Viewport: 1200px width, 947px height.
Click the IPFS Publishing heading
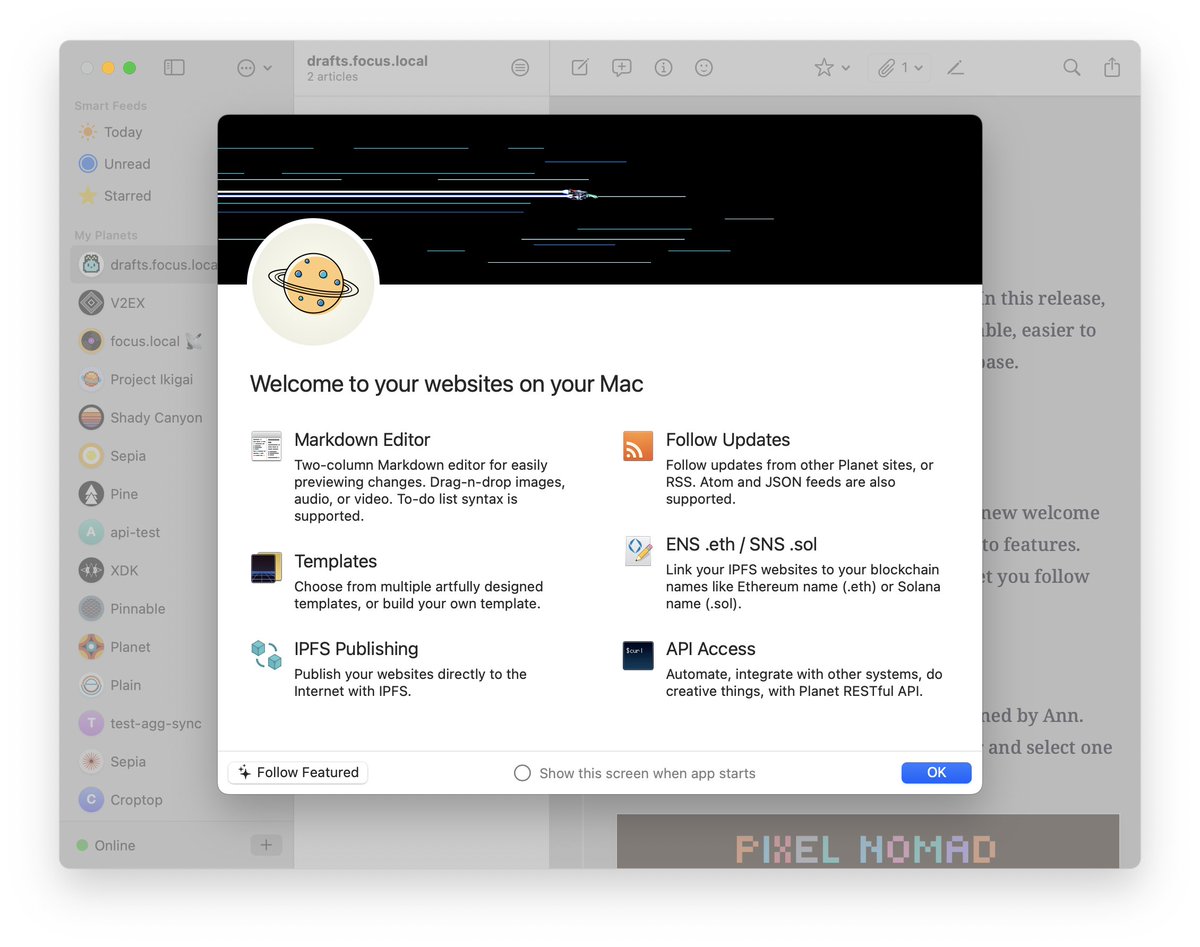pos(356,649)
